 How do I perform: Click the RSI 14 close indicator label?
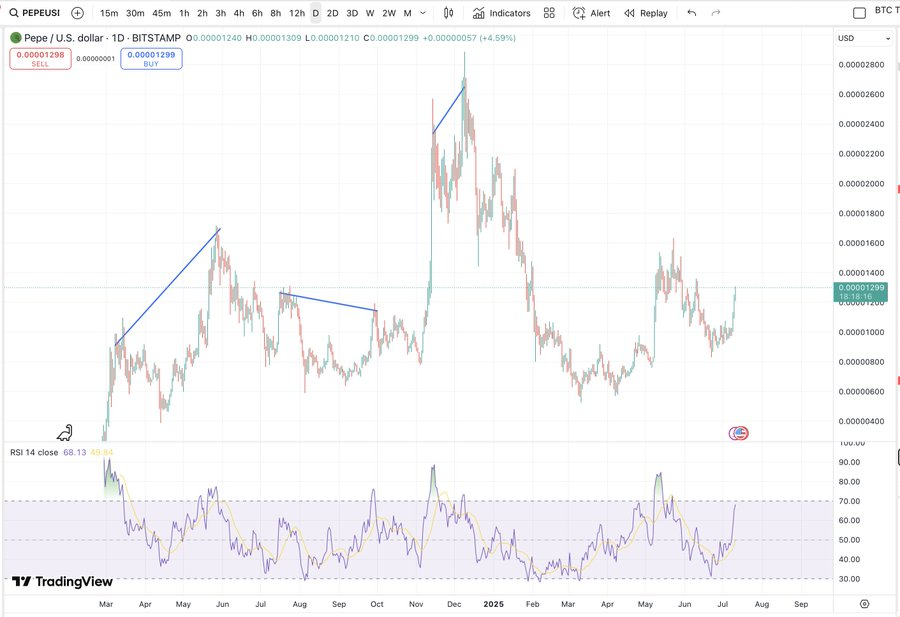[34, 452]
